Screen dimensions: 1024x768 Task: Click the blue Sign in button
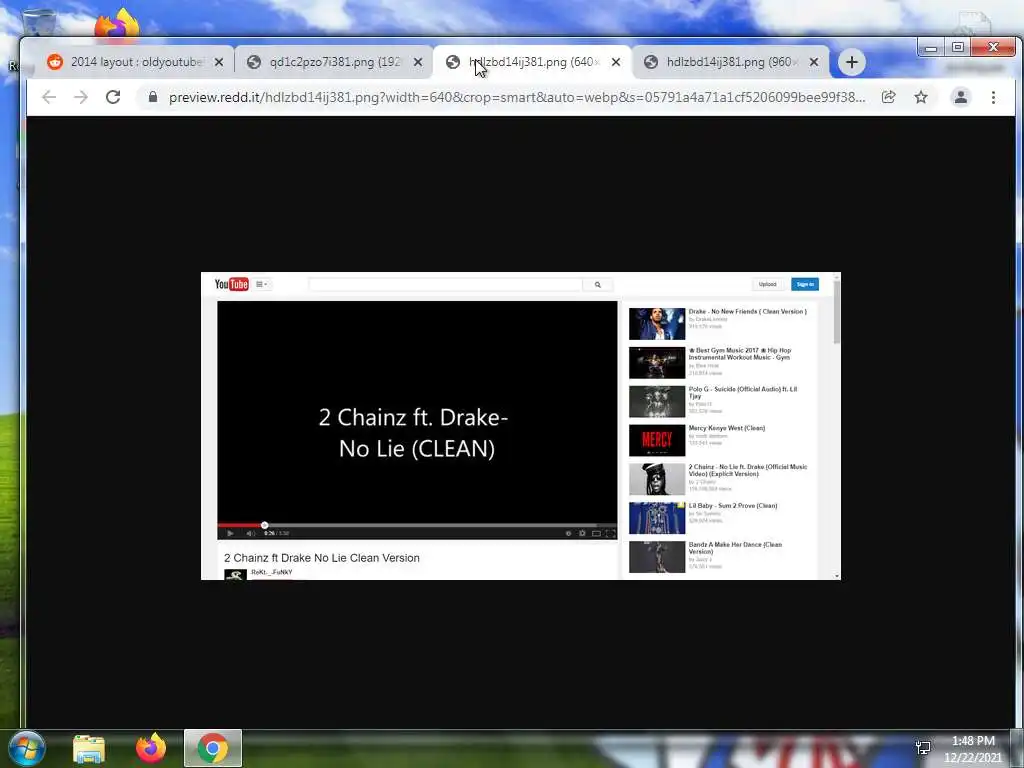tap(805, 284)
